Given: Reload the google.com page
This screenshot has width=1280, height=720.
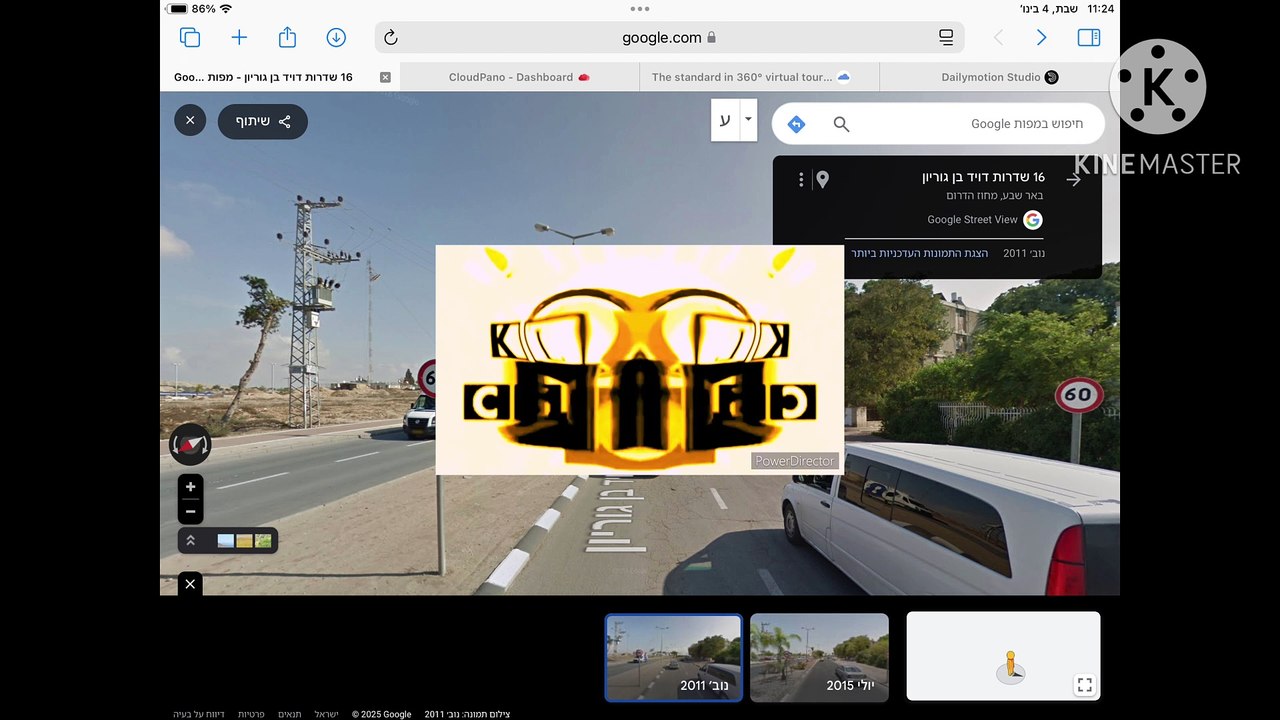Looking at the screenshot, I should coord(391,37).
